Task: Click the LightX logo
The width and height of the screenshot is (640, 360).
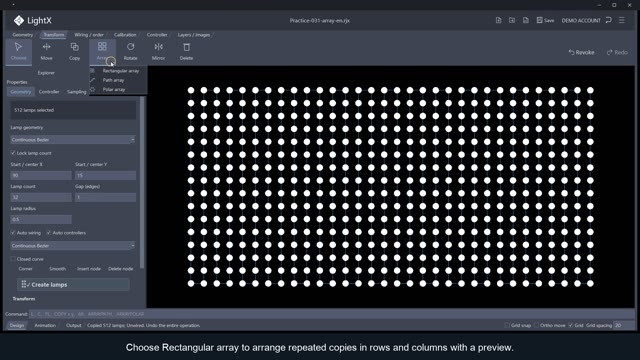Action: coord(32,20)
